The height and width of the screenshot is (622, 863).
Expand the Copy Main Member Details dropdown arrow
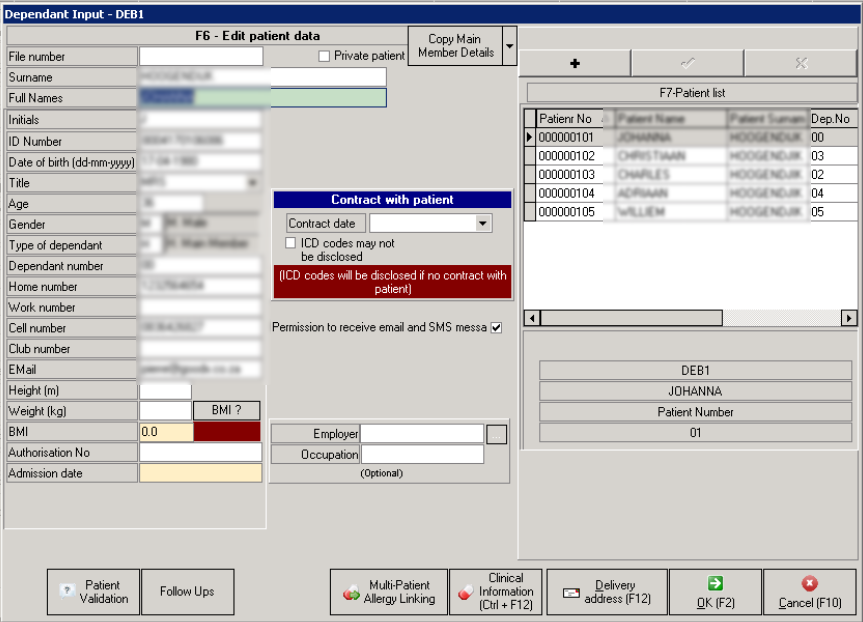(x=508, y=46)
